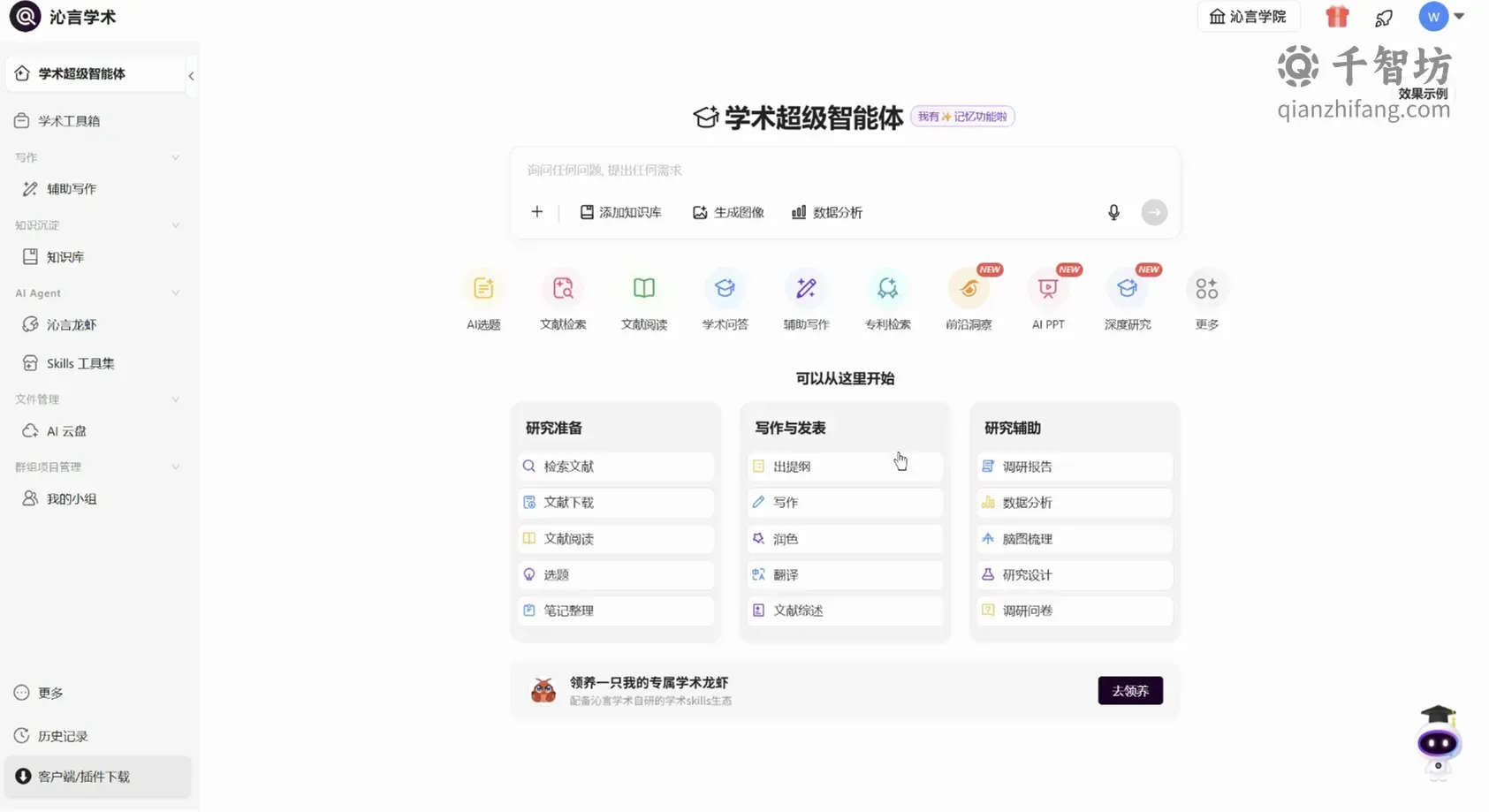Image resolution: width=1489 pixels, height=812 pixels.
Task: Click the 记忆功能 badge
Action: click(962, 117)
